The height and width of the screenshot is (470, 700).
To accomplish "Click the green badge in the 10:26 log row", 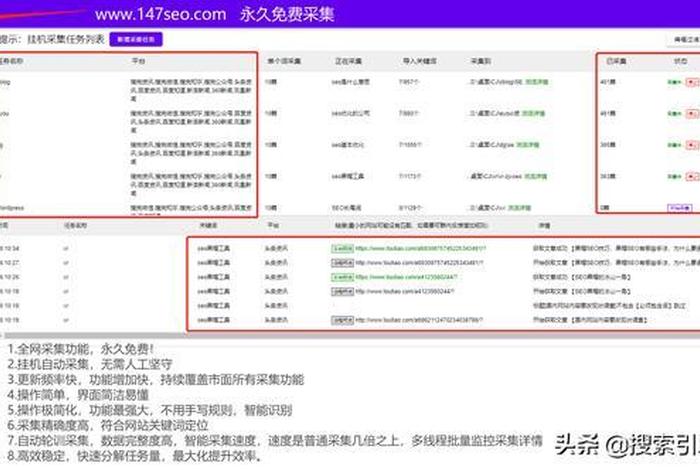I will pyautogui.click(x=342, y=277).
